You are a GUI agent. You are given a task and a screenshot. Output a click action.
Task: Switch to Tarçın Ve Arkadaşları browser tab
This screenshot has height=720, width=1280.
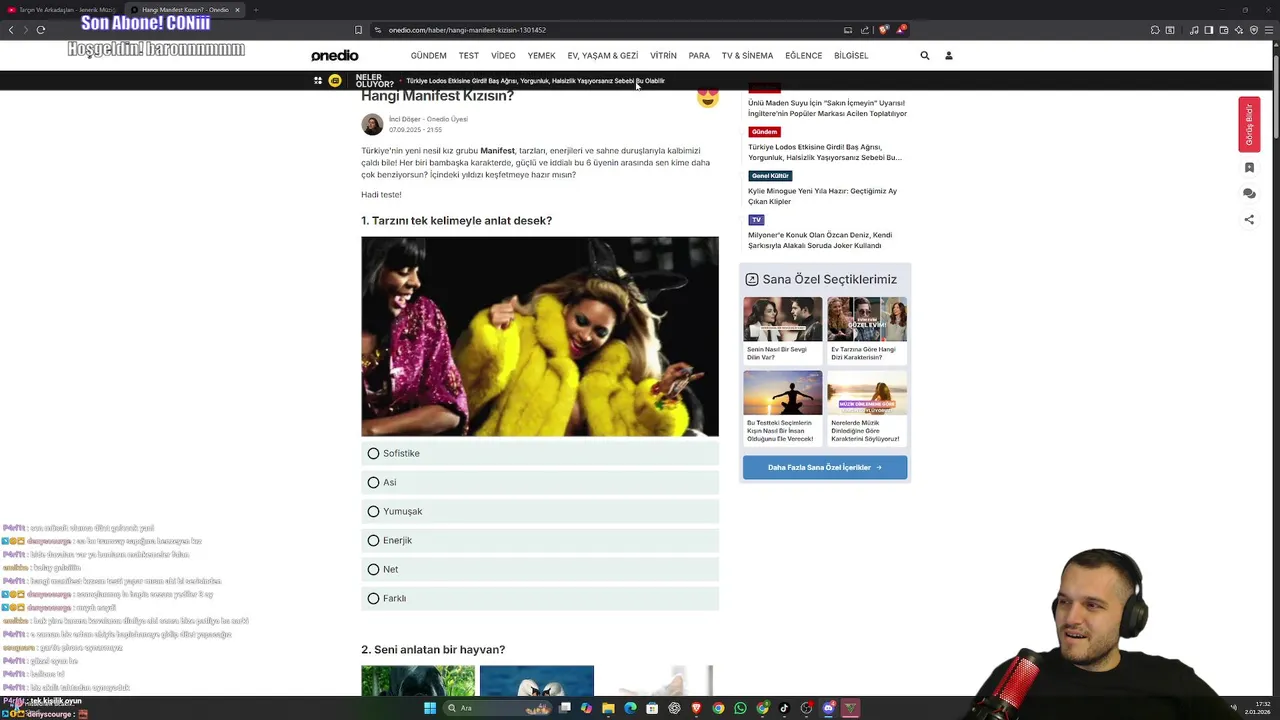click(x=62, y=10)
